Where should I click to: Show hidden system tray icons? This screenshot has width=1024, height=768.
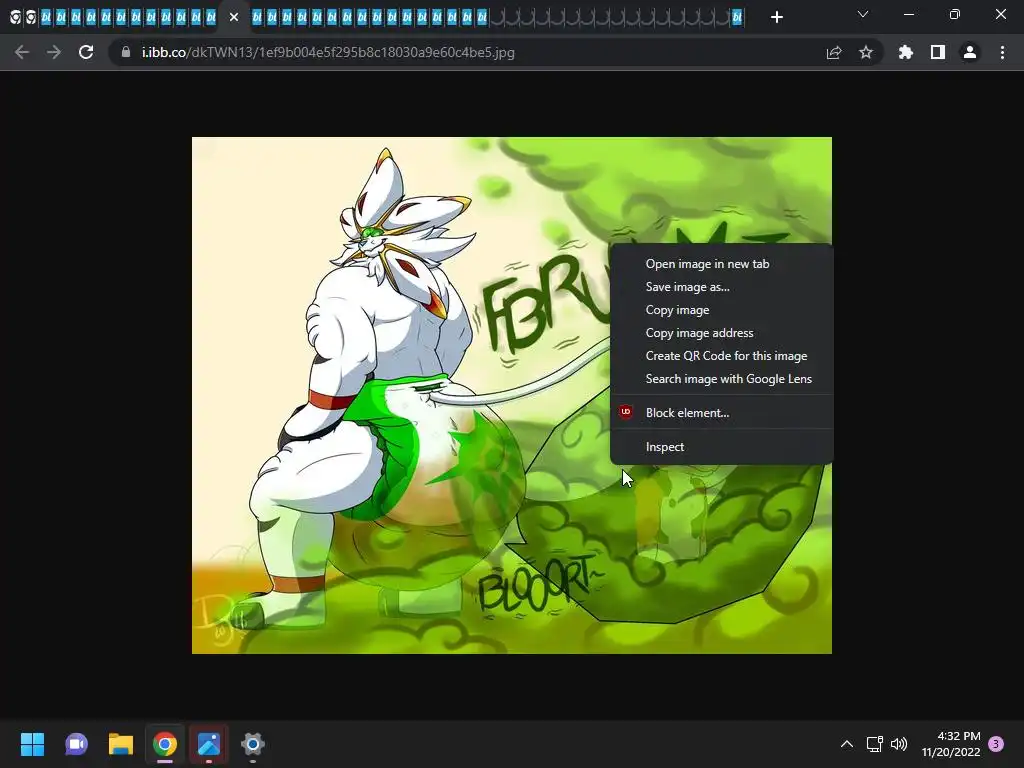846,744
